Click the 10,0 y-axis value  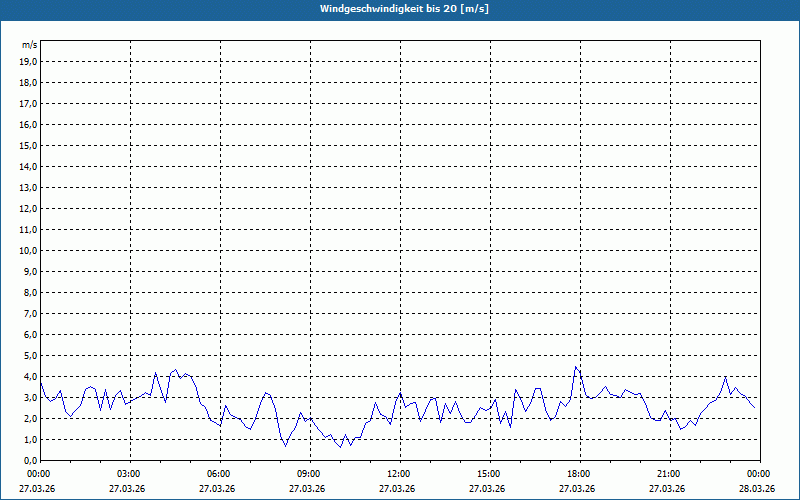29,251
